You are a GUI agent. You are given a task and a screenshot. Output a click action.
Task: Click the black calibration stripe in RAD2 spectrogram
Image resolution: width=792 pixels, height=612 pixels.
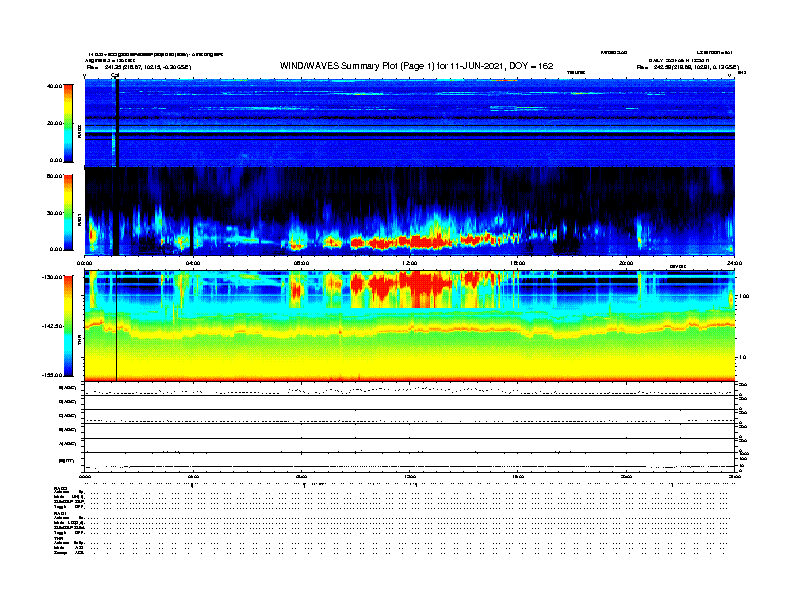[117, 123]
